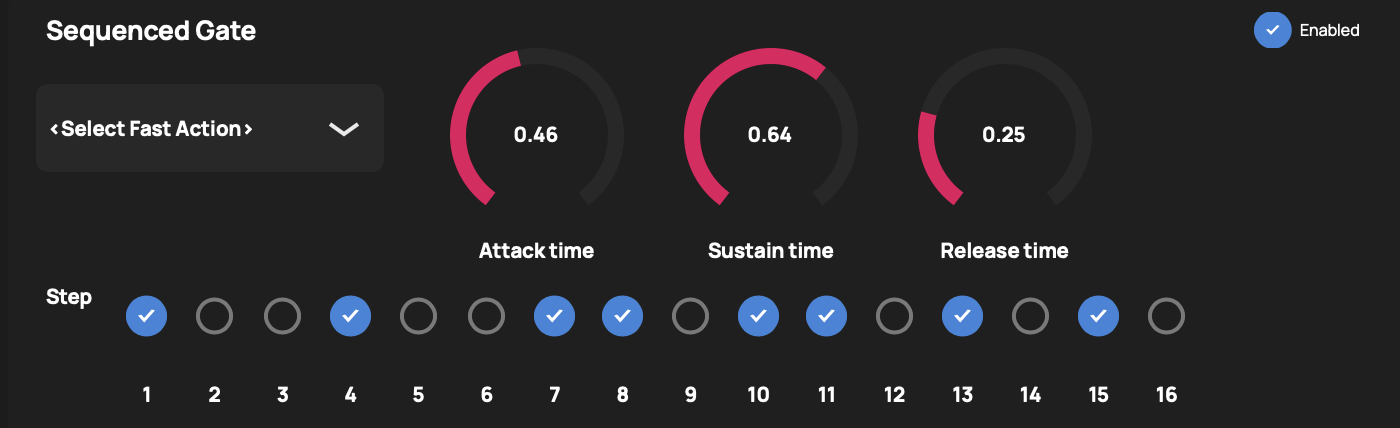Screen dimensions: 1400x428
Task: Disable step 15 in the sequence
Action: coord(1098,317)
